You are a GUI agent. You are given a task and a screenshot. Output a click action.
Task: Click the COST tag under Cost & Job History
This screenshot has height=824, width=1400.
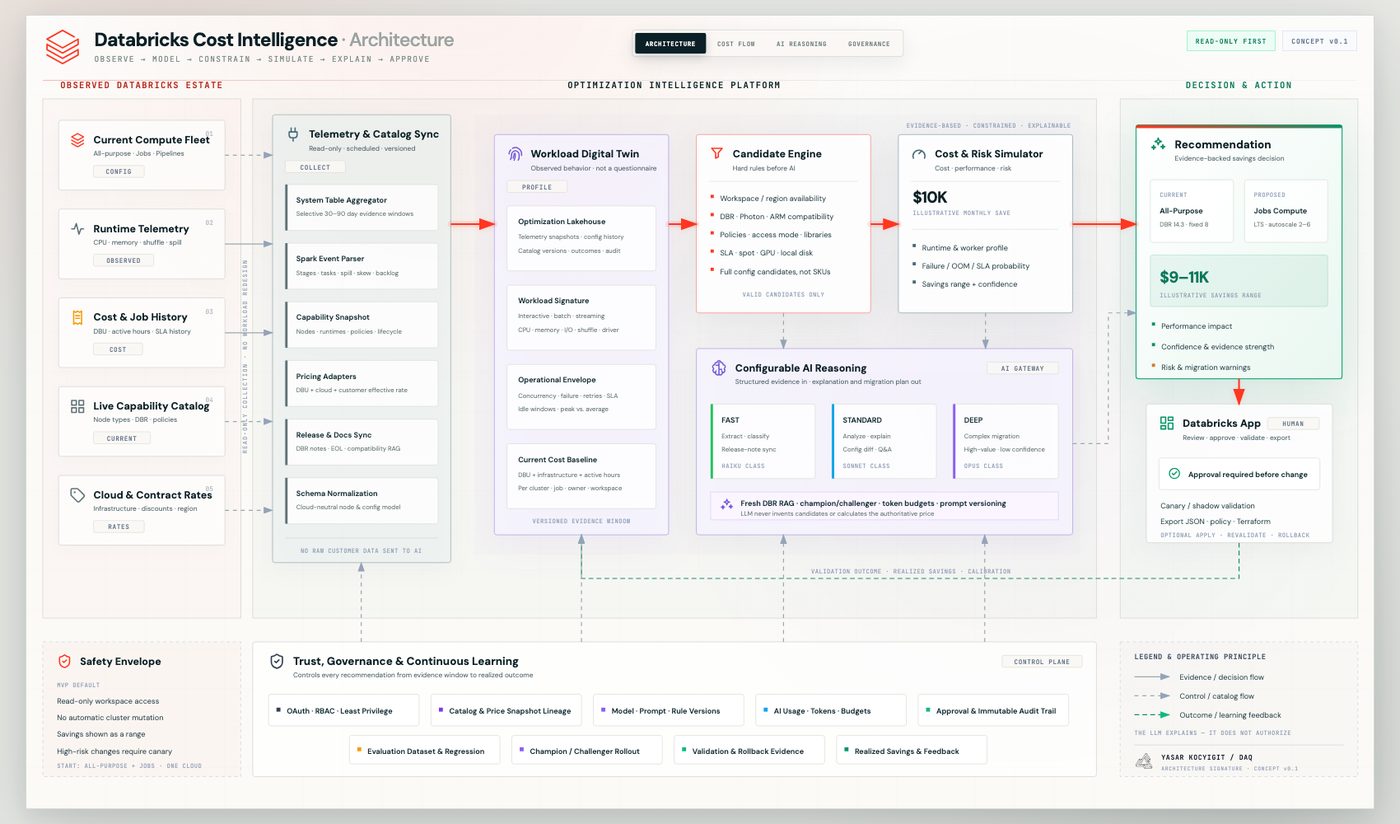point(118,349)
